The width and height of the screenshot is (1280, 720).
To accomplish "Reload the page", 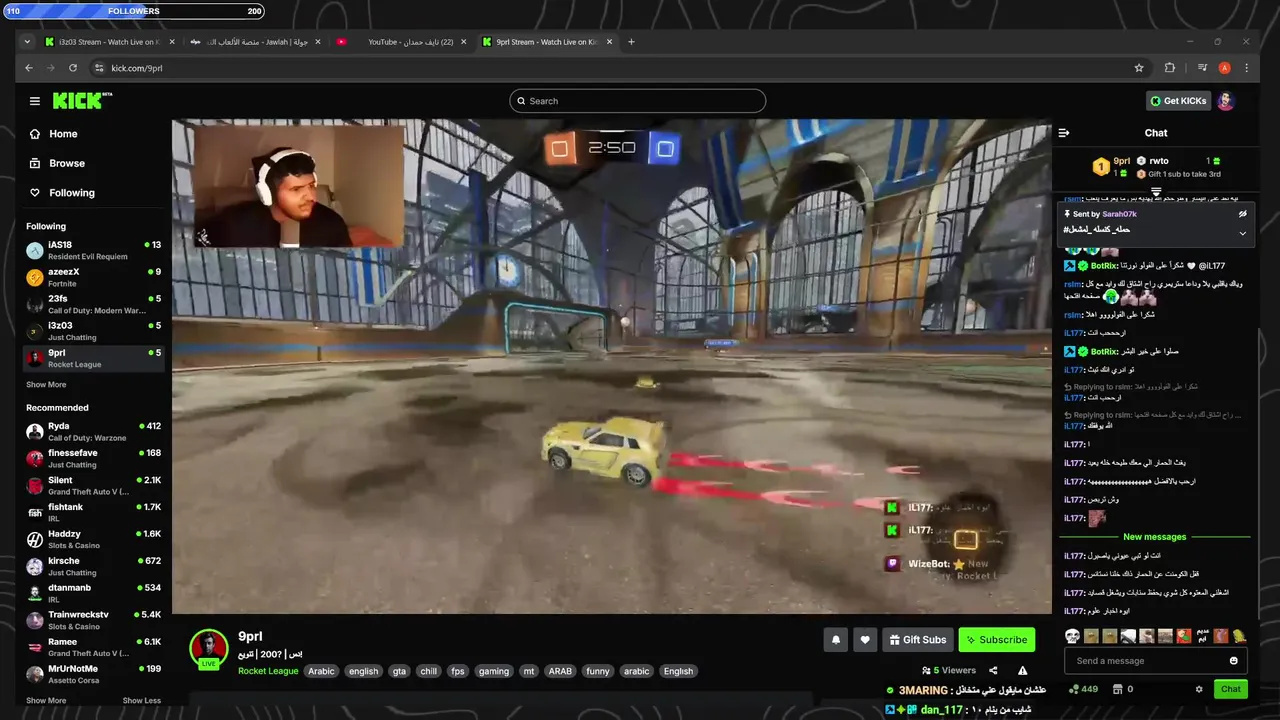I will click(73, 68).
